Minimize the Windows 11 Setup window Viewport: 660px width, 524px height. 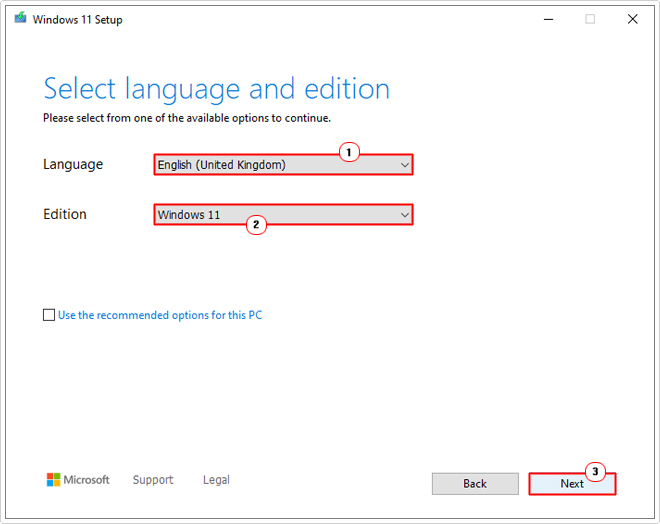[x=548, y=19]
